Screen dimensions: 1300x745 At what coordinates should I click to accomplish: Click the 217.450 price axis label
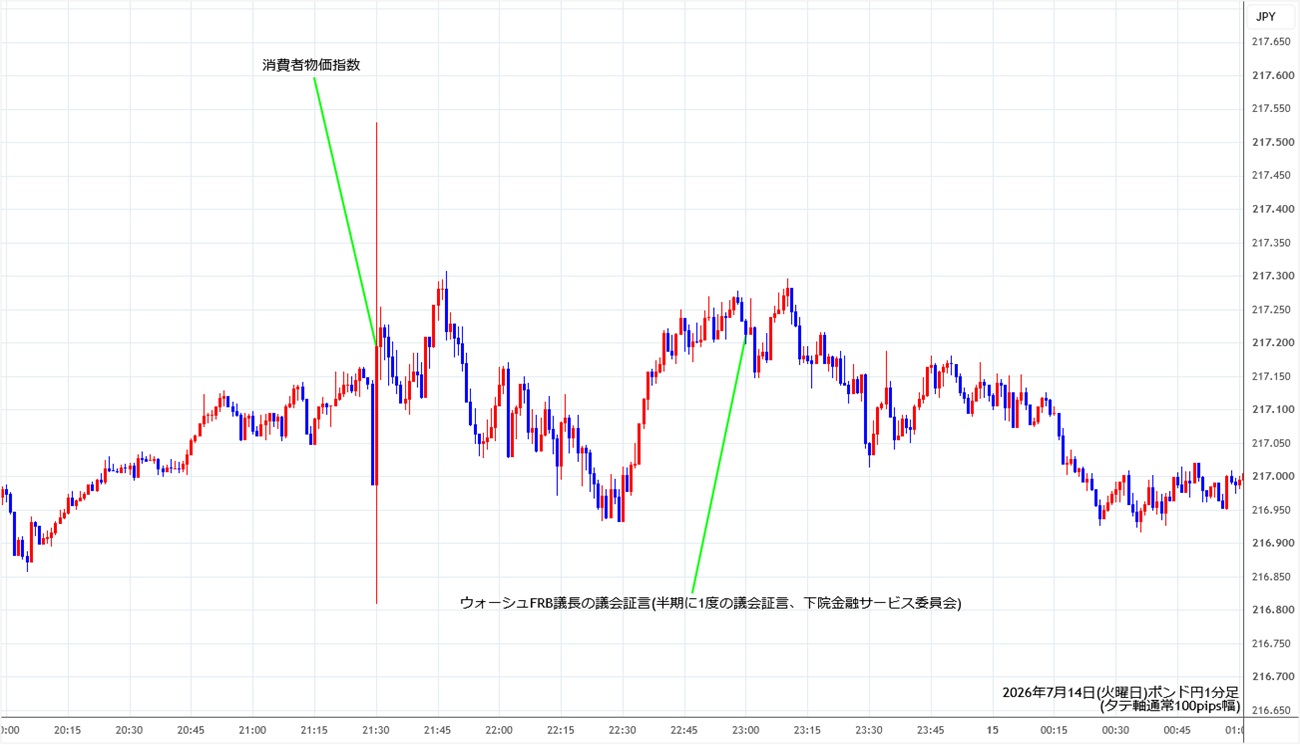click(x=1270, y=176)
